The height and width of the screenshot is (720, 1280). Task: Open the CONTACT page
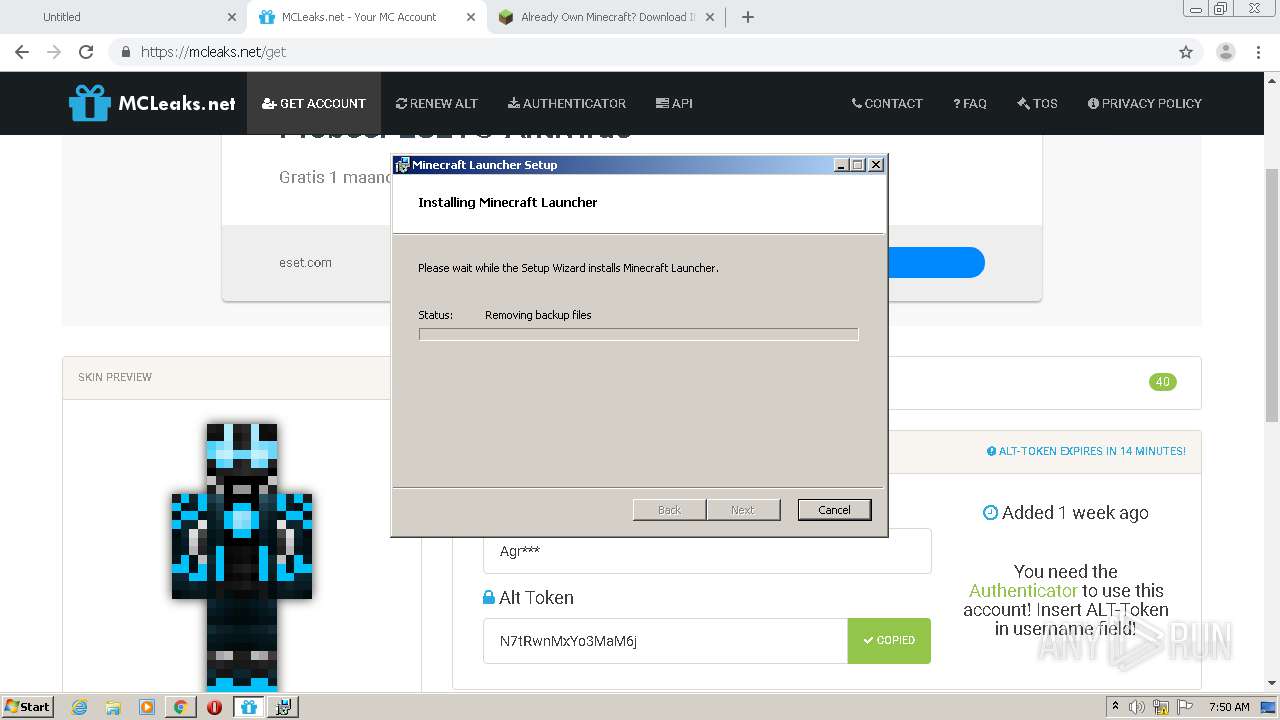point(887,103)
